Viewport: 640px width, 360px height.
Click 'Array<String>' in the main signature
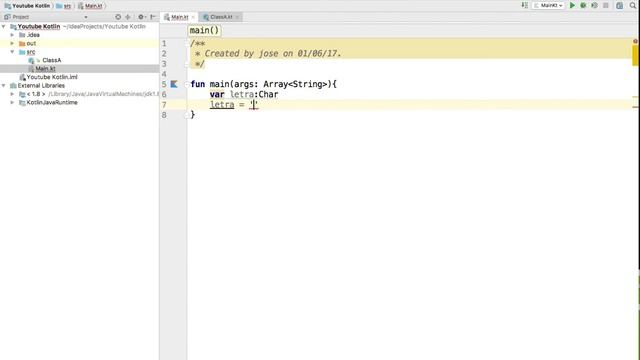point(296,84)
